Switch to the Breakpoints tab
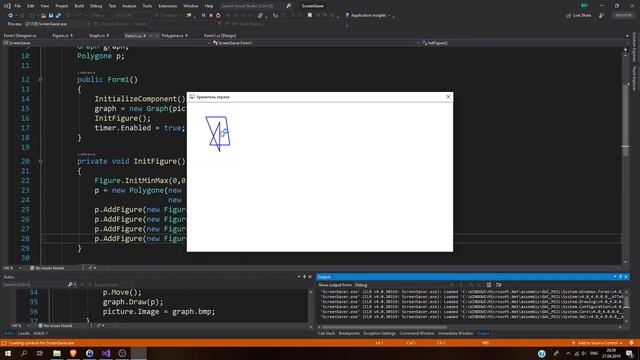The height and width of the screenshot is (360, 640). (349, 333)
